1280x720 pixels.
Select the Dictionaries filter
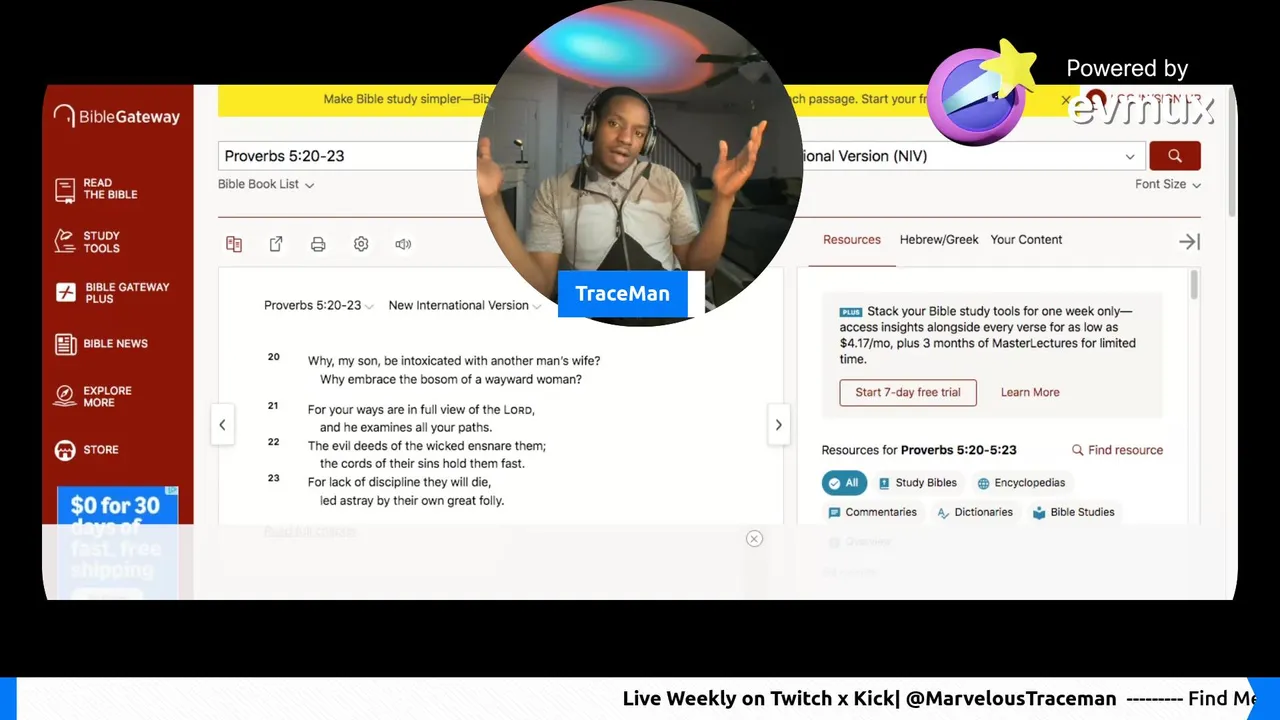point(976,512)
